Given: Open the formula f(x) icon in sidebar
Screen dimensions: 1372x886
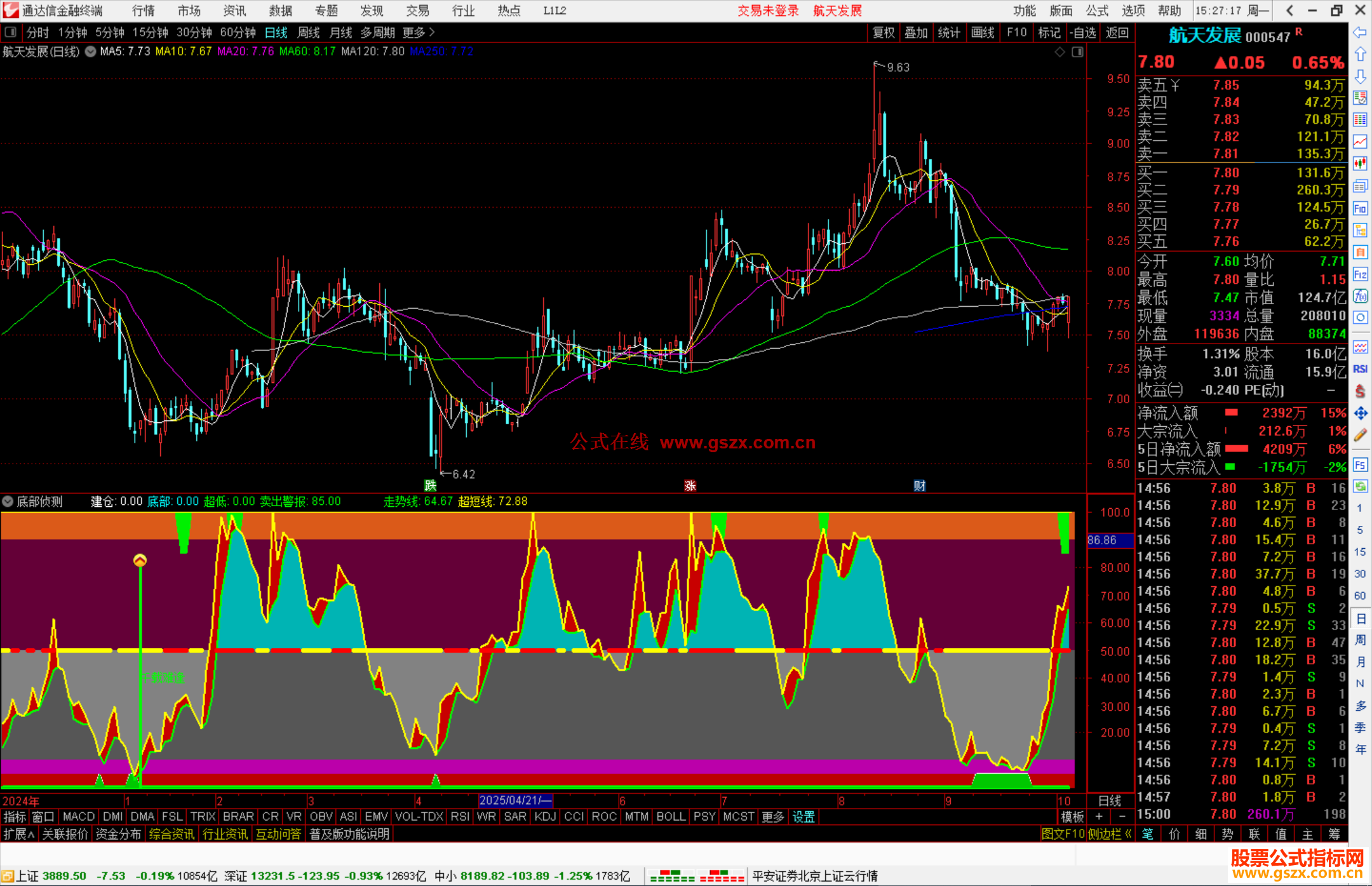Looking at the screenshot, I should click(x=1360, y=296).
